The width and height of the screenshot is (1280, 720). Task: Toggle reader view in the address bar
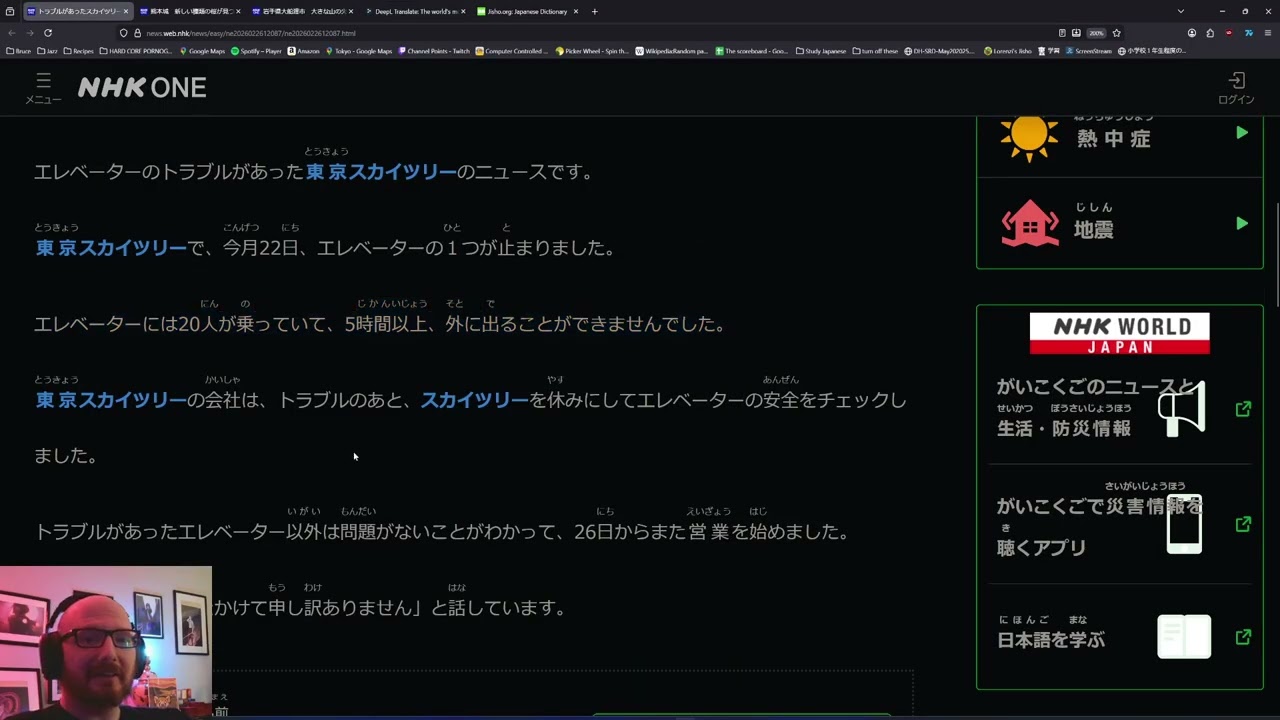coord(1062,33)
